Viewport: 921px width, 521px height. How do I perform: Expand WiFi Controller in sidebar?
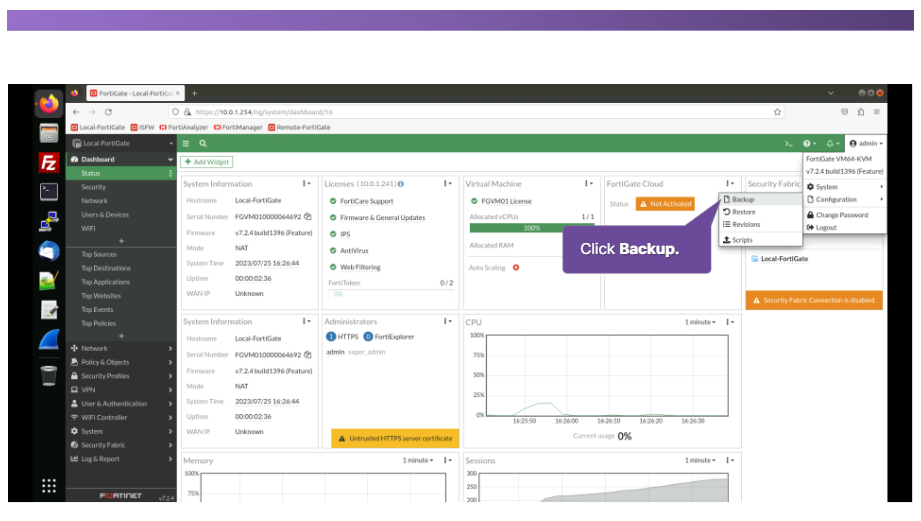pyautogui.click(x=121, y=418)
